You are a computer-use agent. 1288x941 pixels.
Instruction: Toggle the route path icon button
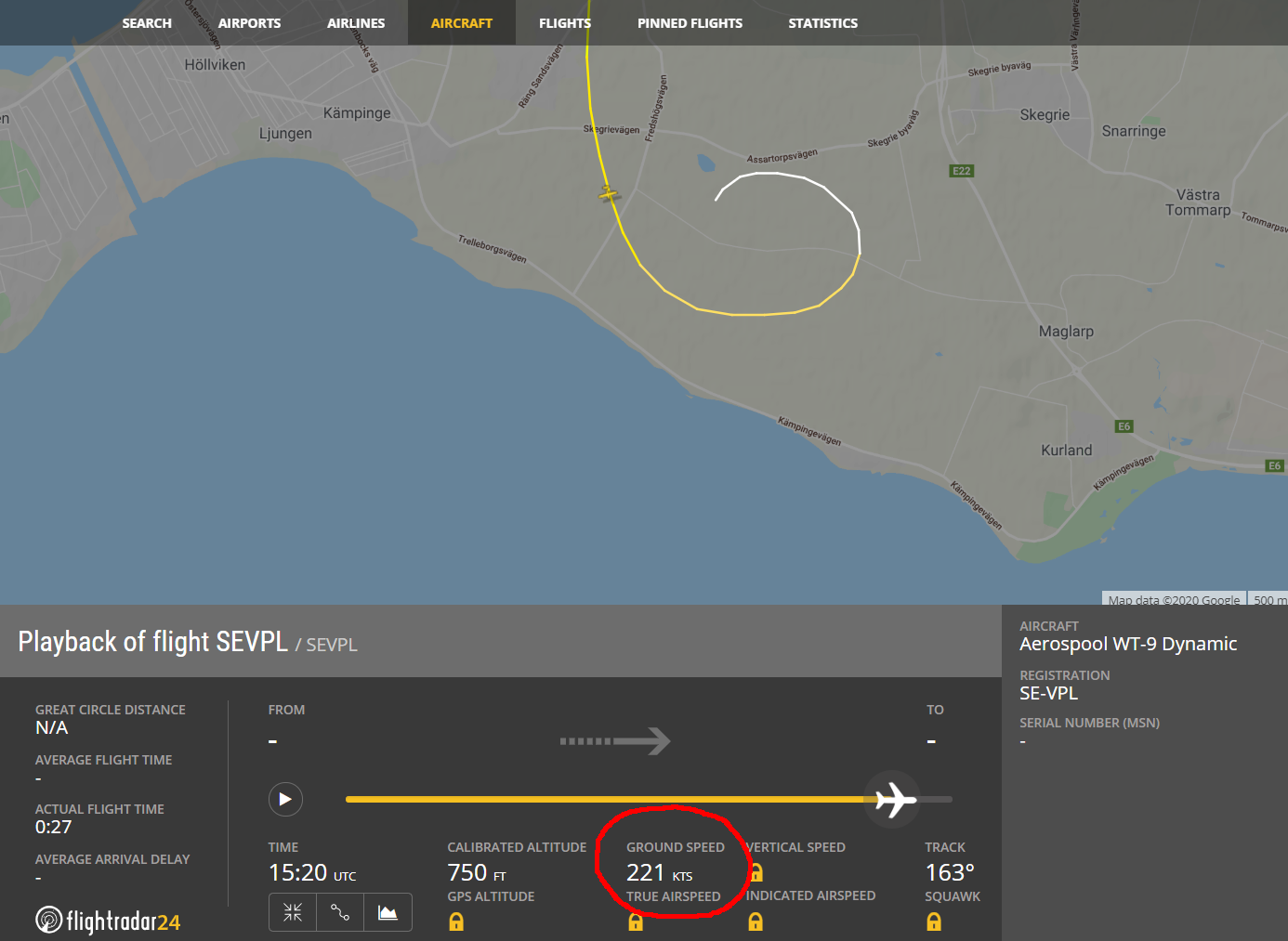point(340,912)
